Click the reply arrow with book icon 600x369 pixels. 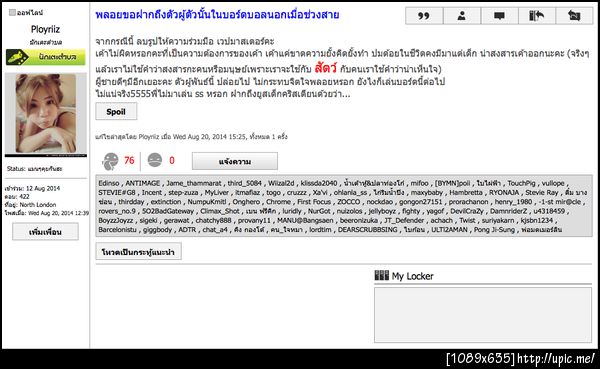coord(536,16)
